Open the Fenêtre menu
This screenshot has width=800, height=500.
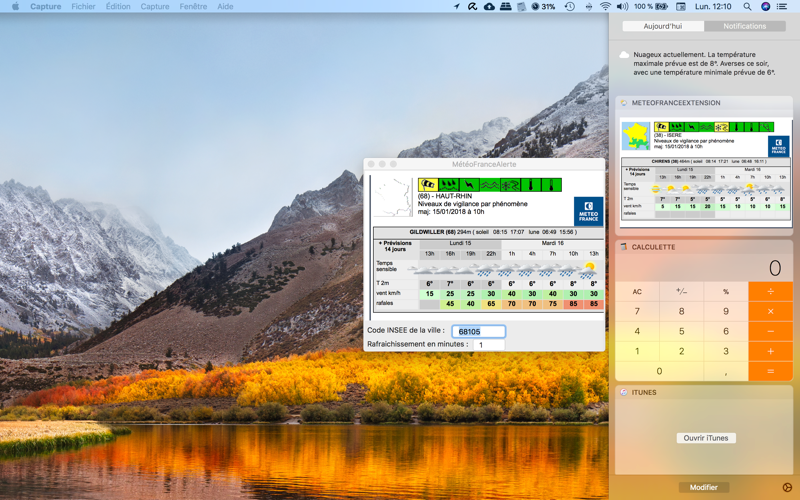(193, 7)
